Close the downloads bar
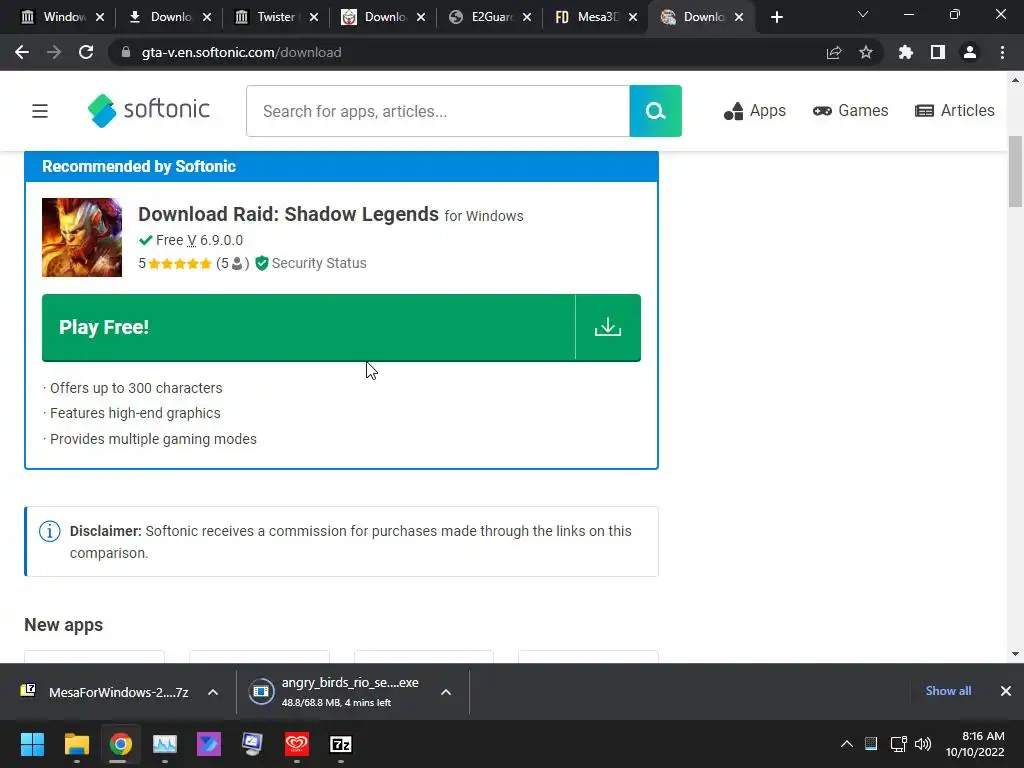Image resolution: width=1024 pixels, height=768 pixels. click(1006, 691)
